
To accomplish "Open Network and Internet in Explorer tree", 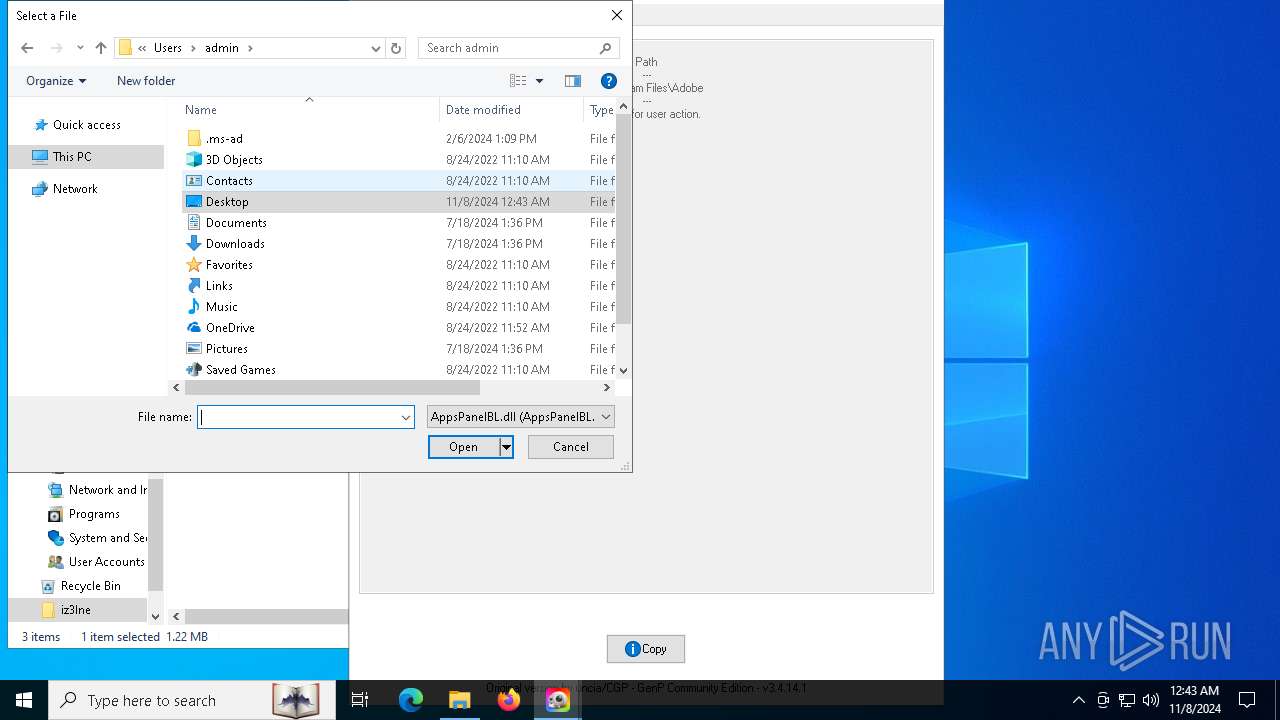I will (97, 490).
